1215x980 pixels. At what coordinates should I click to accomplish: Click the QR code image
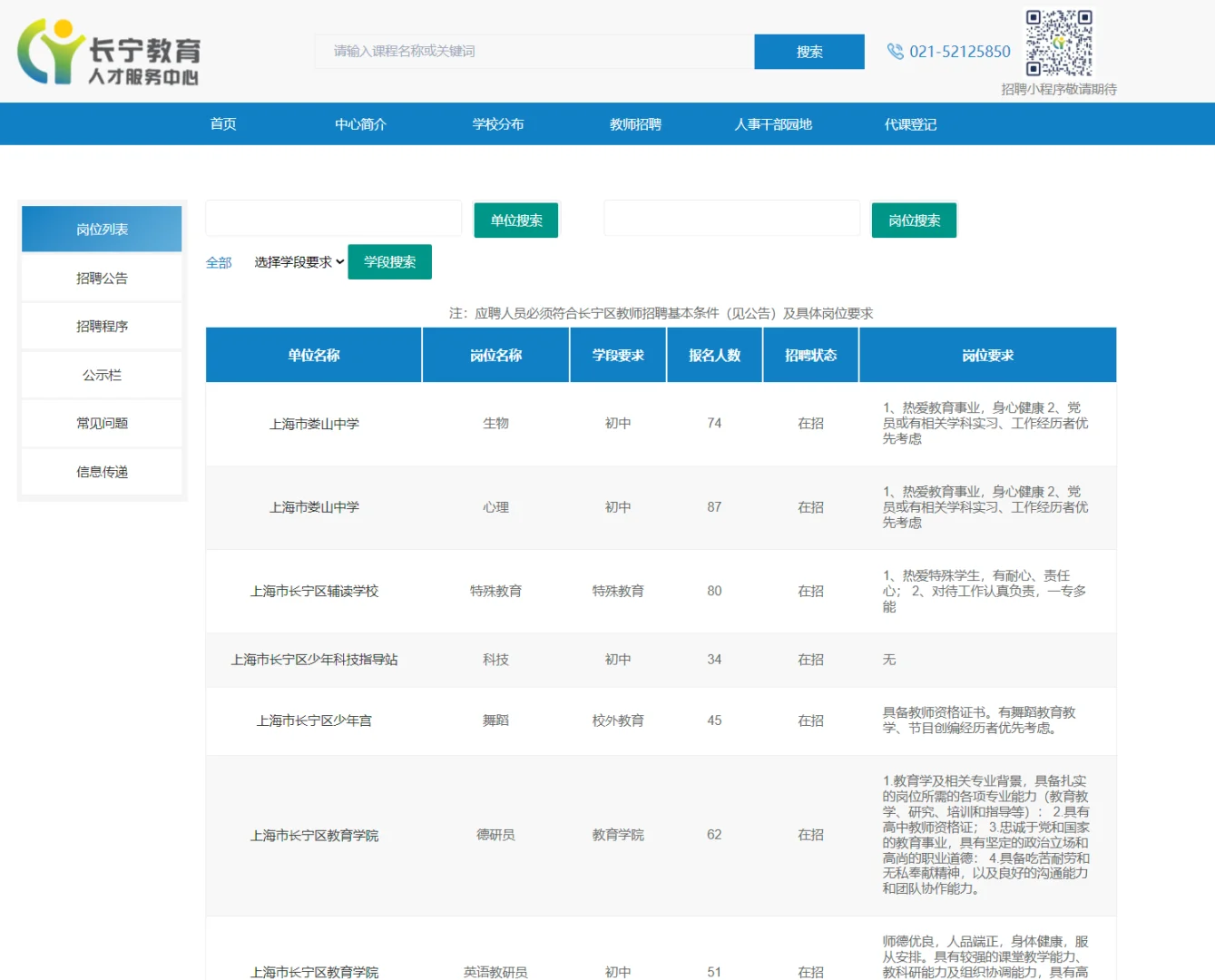[x=1059, y=43]
